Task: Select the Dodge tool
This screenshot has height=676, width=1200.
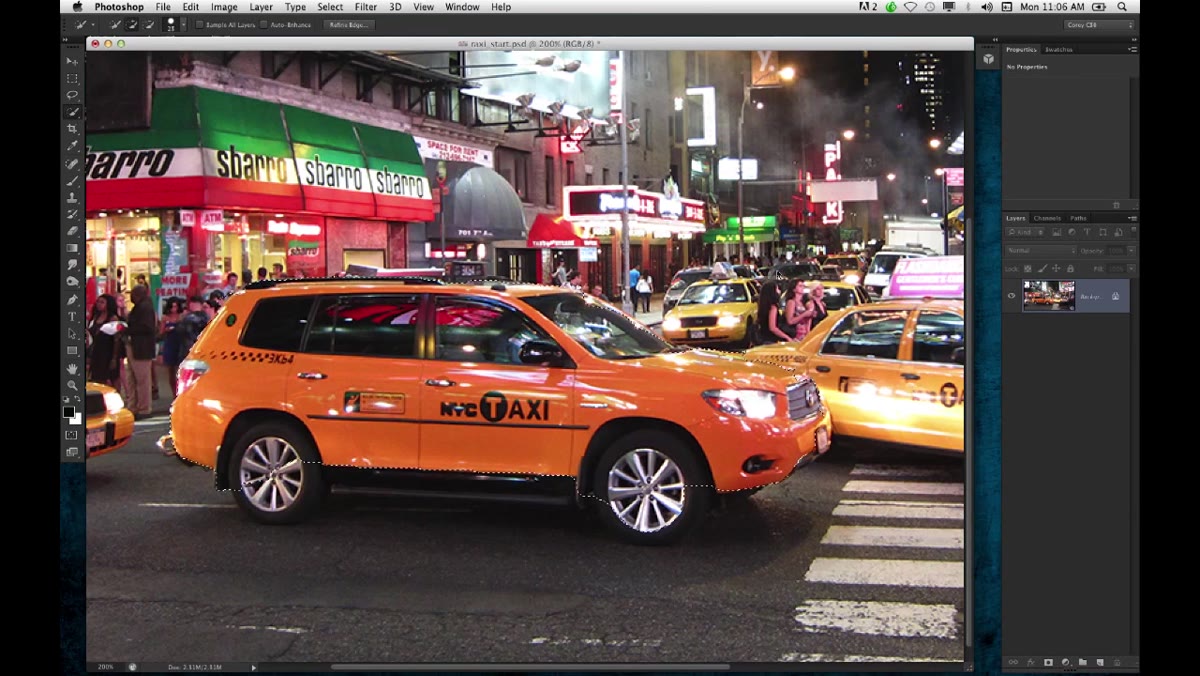Action: 72,282
